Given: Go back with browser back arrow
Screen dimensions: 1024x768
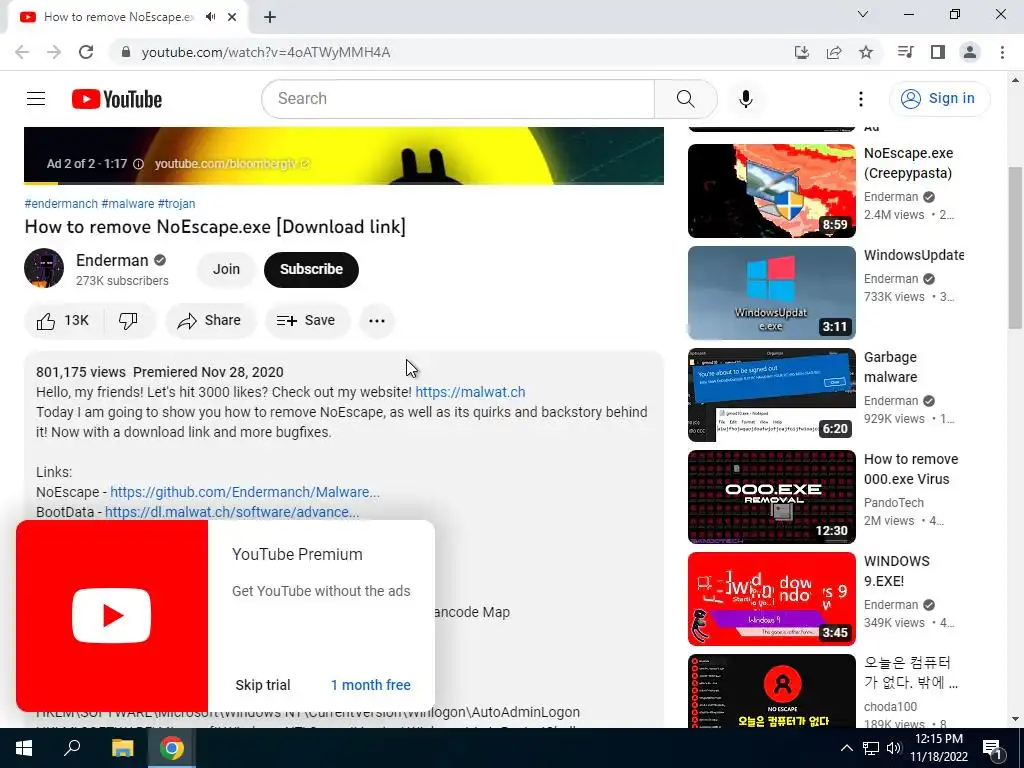Looking at the screenshot, I should click(x=22, y=52).
